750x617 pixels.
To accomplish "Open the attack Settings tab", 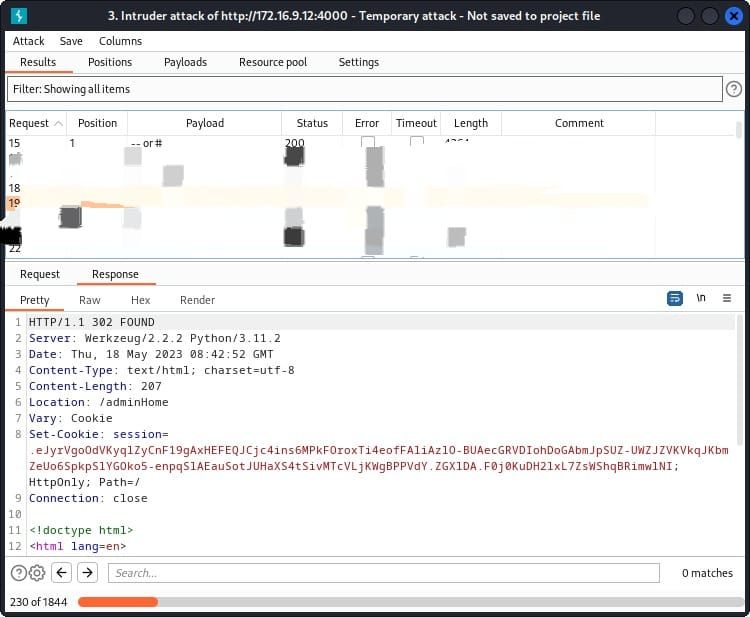I will (358, 62).
